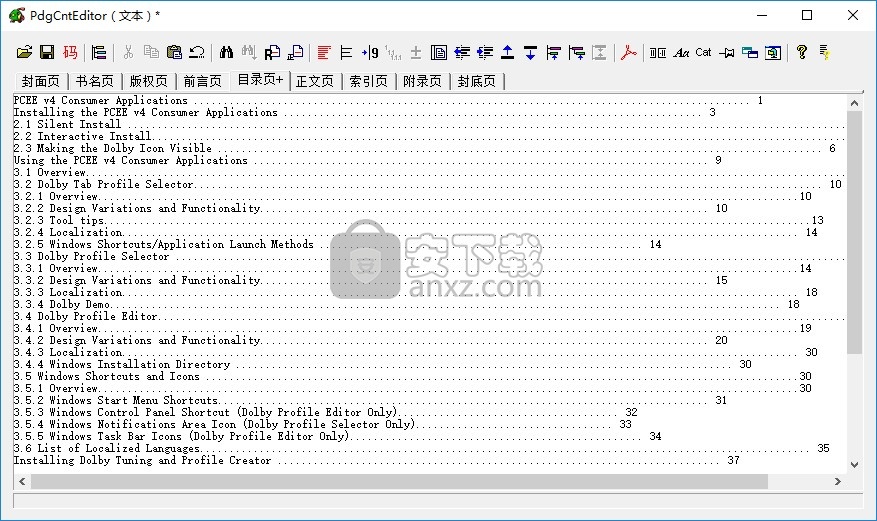This screenshot has height=521, width=877.
Task: Click the blue up-arrow move-up icon
Action: [507, 53]
